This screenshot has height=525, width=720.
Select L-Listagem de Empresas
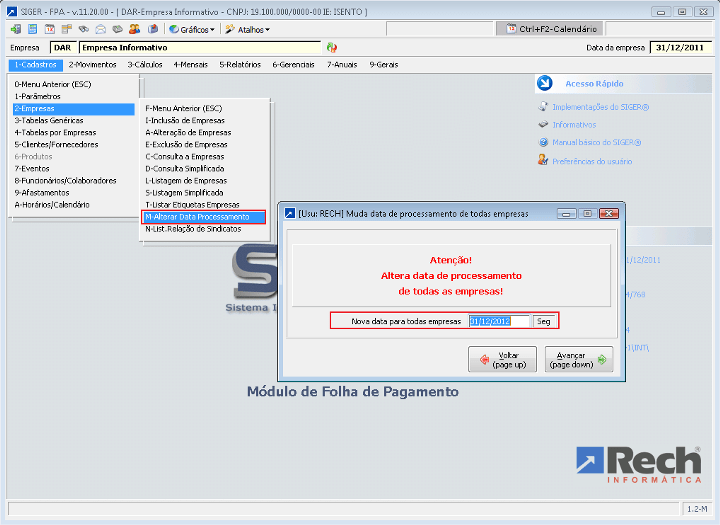204,181
